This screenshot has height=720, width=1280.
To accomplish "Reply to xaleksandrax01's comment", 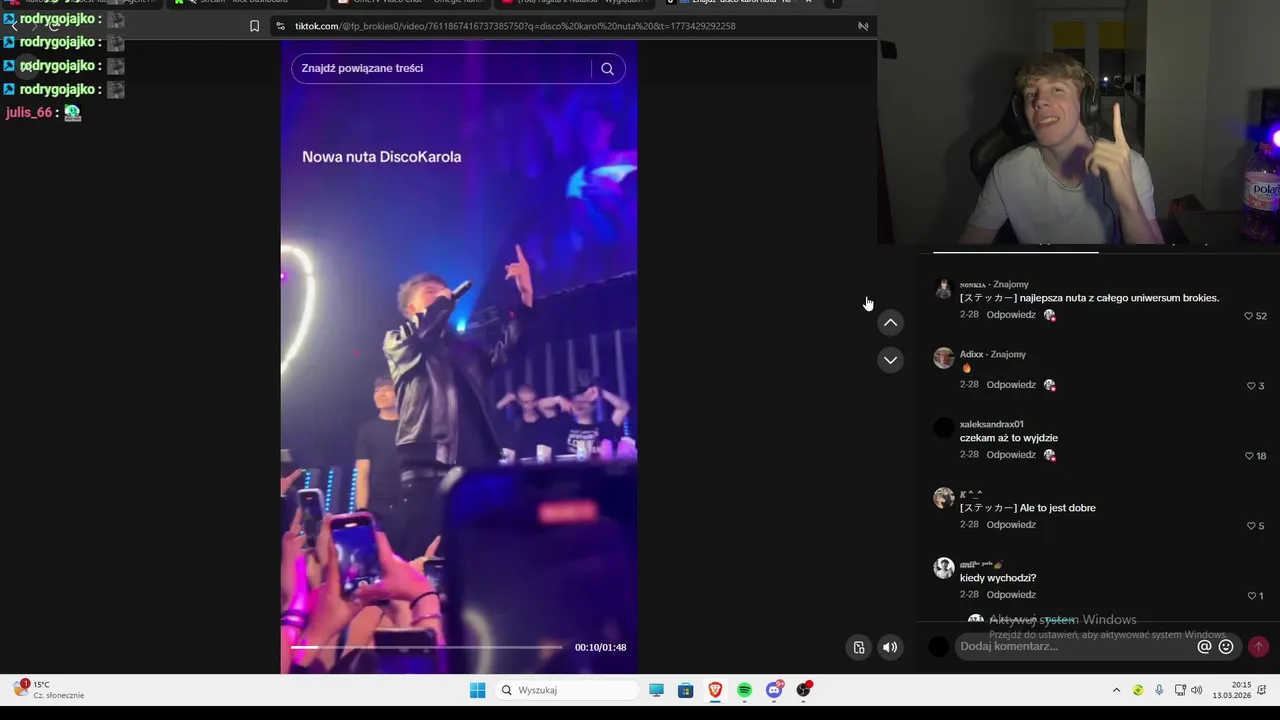I will (x=1011, y=455).
